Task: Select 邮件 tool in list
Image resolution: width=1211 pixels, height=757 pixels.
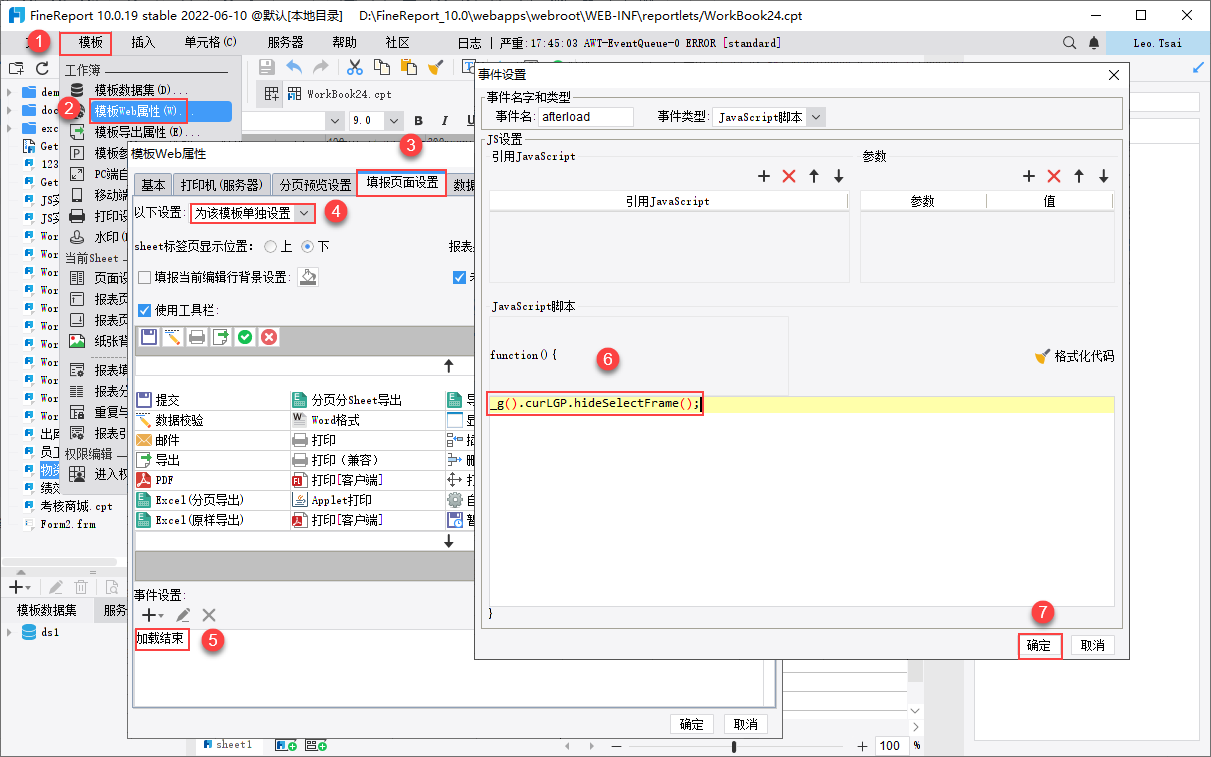Action: pos(212,440)
